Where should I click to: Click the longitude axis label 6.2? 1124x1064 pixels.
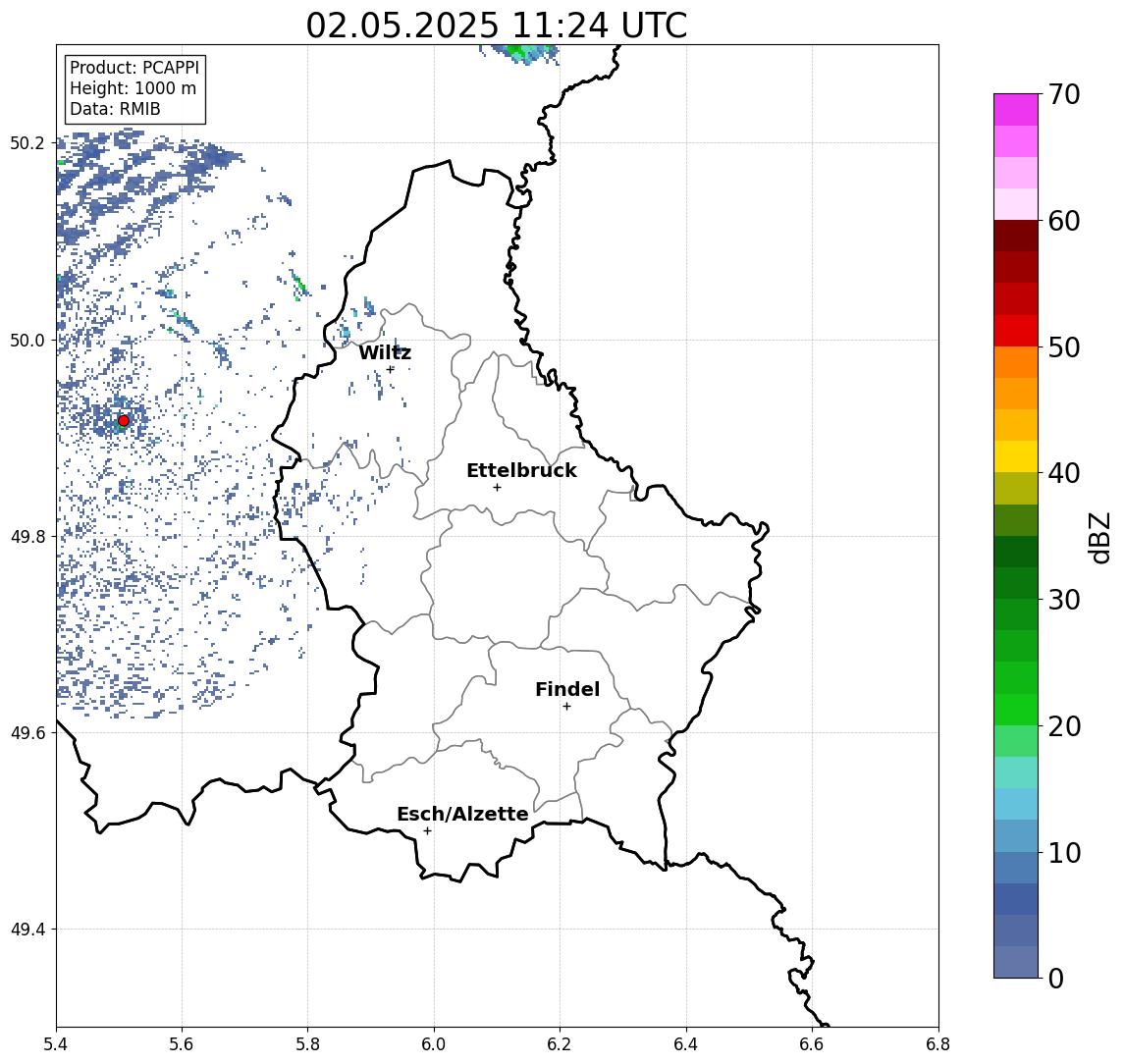[x=560, y=1044]
